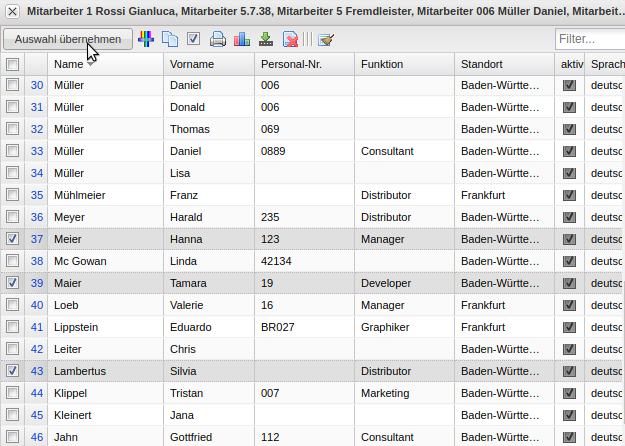This screenshot has height=446, width=625.
Task: Open the bar chart statistics icon
Action: pos(242,39)
